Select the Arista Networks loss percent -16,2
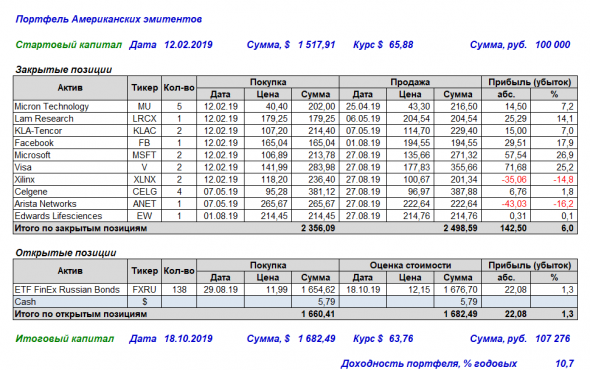 click(x=563, y=204)
